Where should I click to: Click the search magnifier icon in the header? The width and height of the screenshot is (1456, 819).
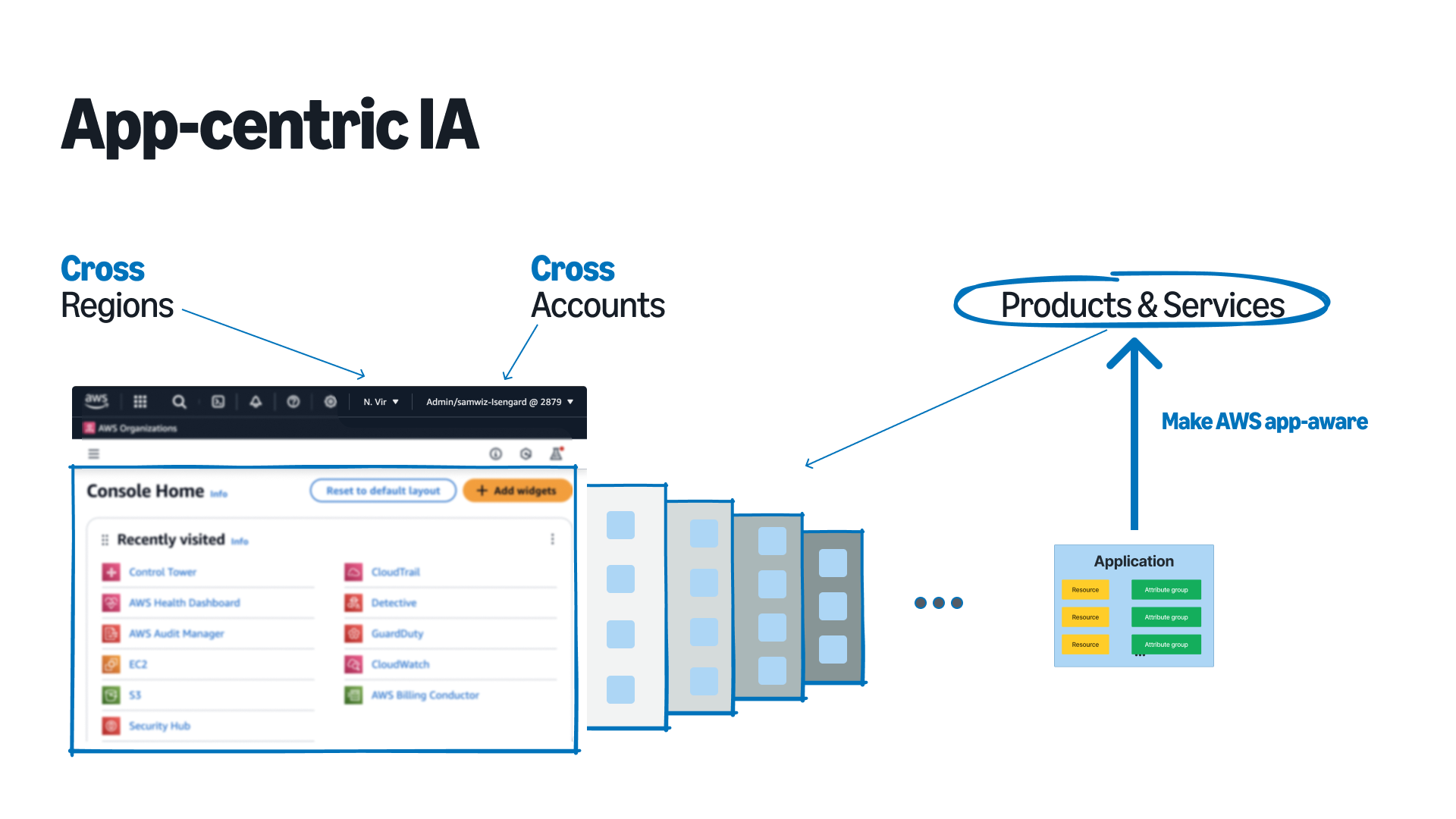[179, 401]
